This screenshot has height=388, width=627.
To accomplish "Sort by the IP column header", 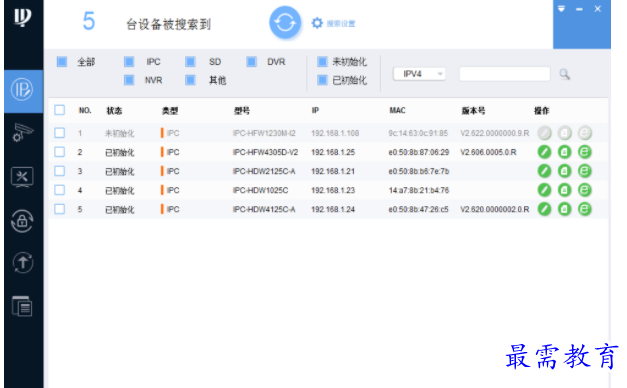I will tap(315, 110).
